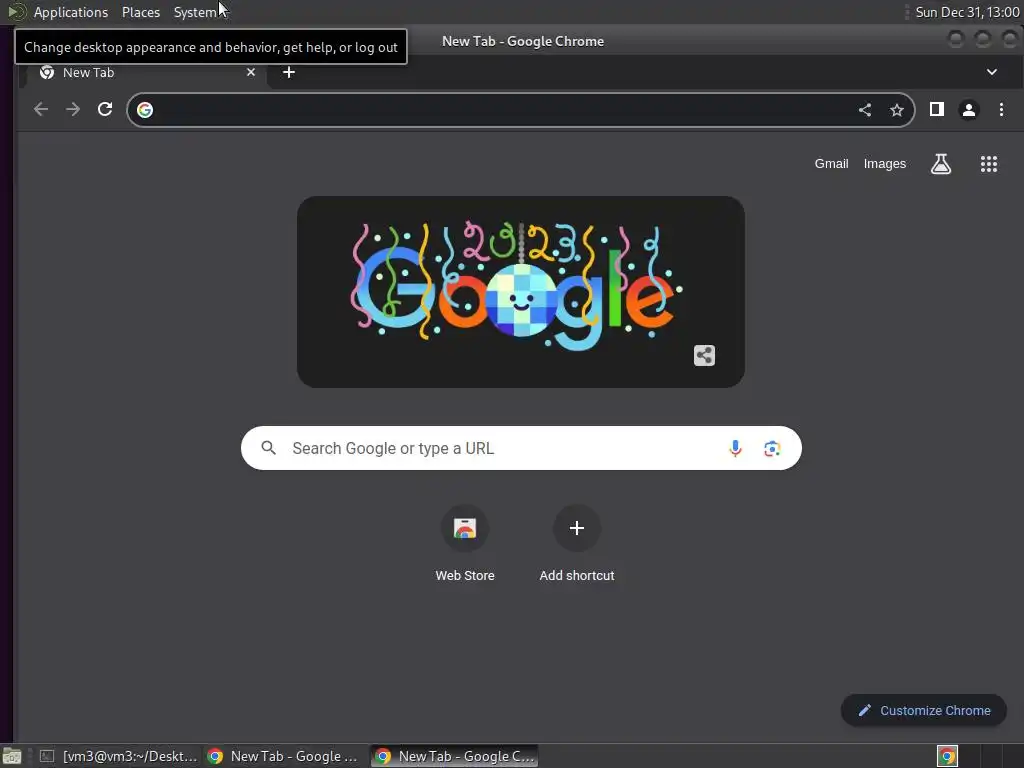Click the Google 2023 doodle
Screen dimensions: 1024x768
click(x=520, y=292)
